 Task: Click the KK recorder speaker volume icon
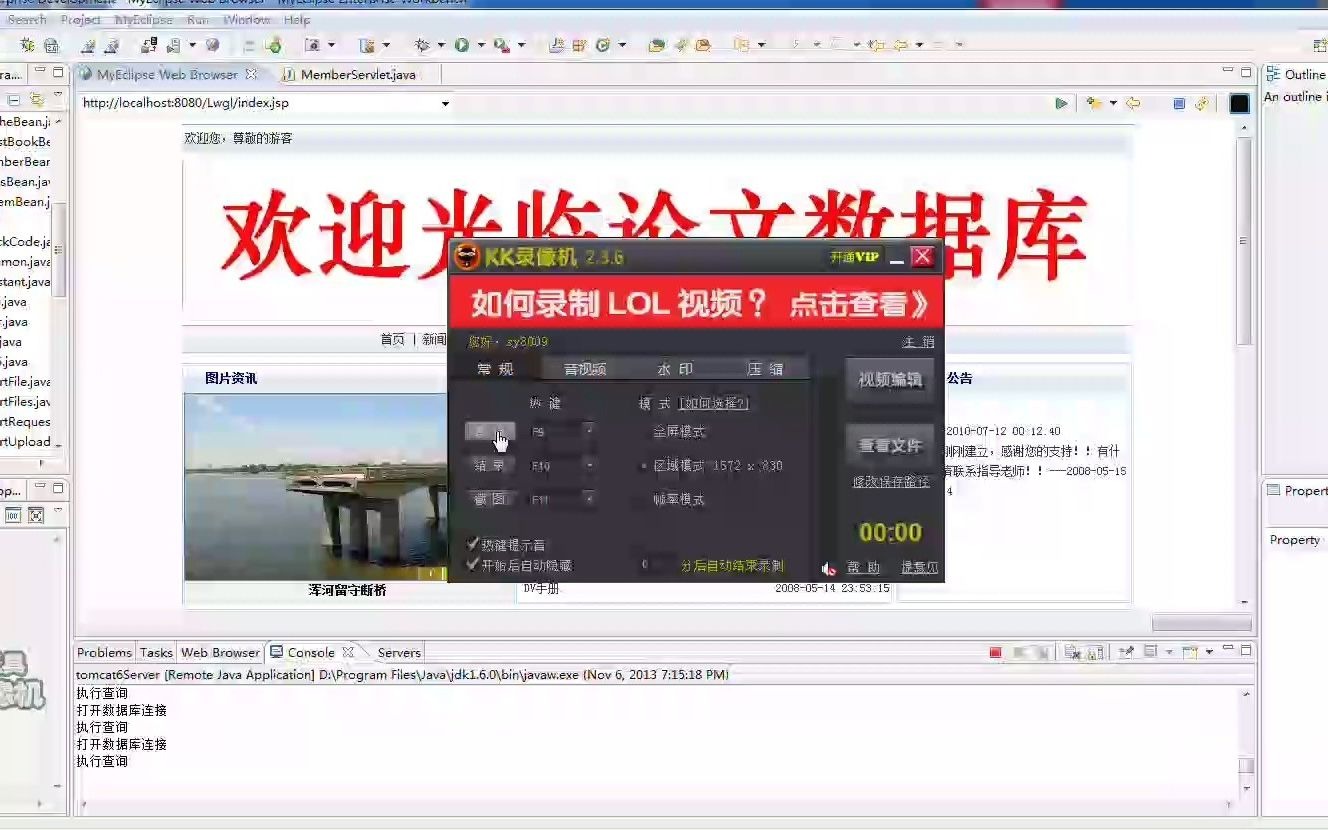click(x=828, y=568)
